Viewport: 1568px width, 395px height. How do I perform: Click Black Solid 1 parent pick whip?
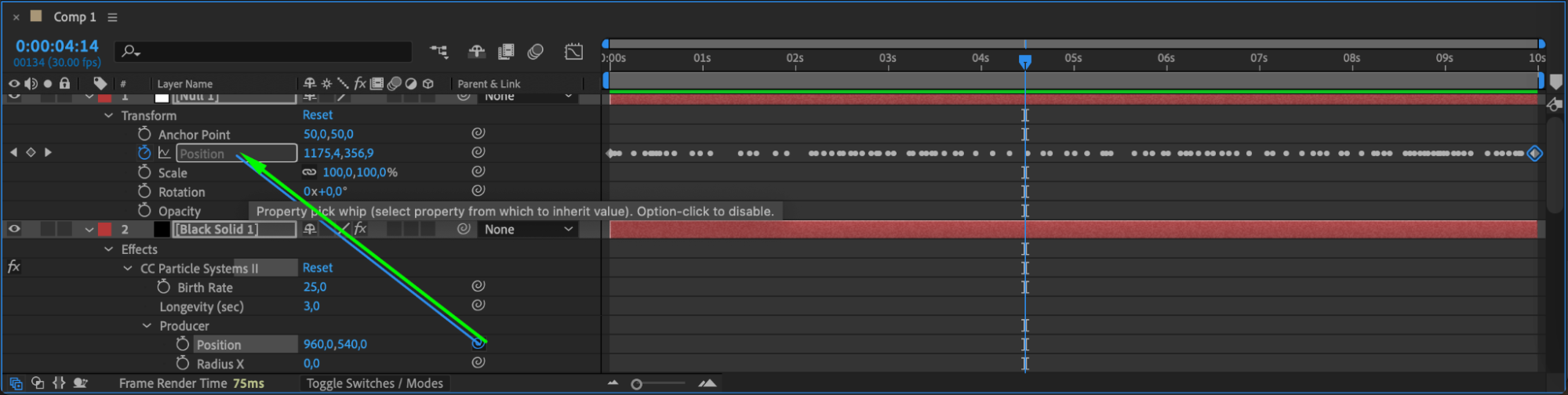pyautogui.click(x=464, y=229)
